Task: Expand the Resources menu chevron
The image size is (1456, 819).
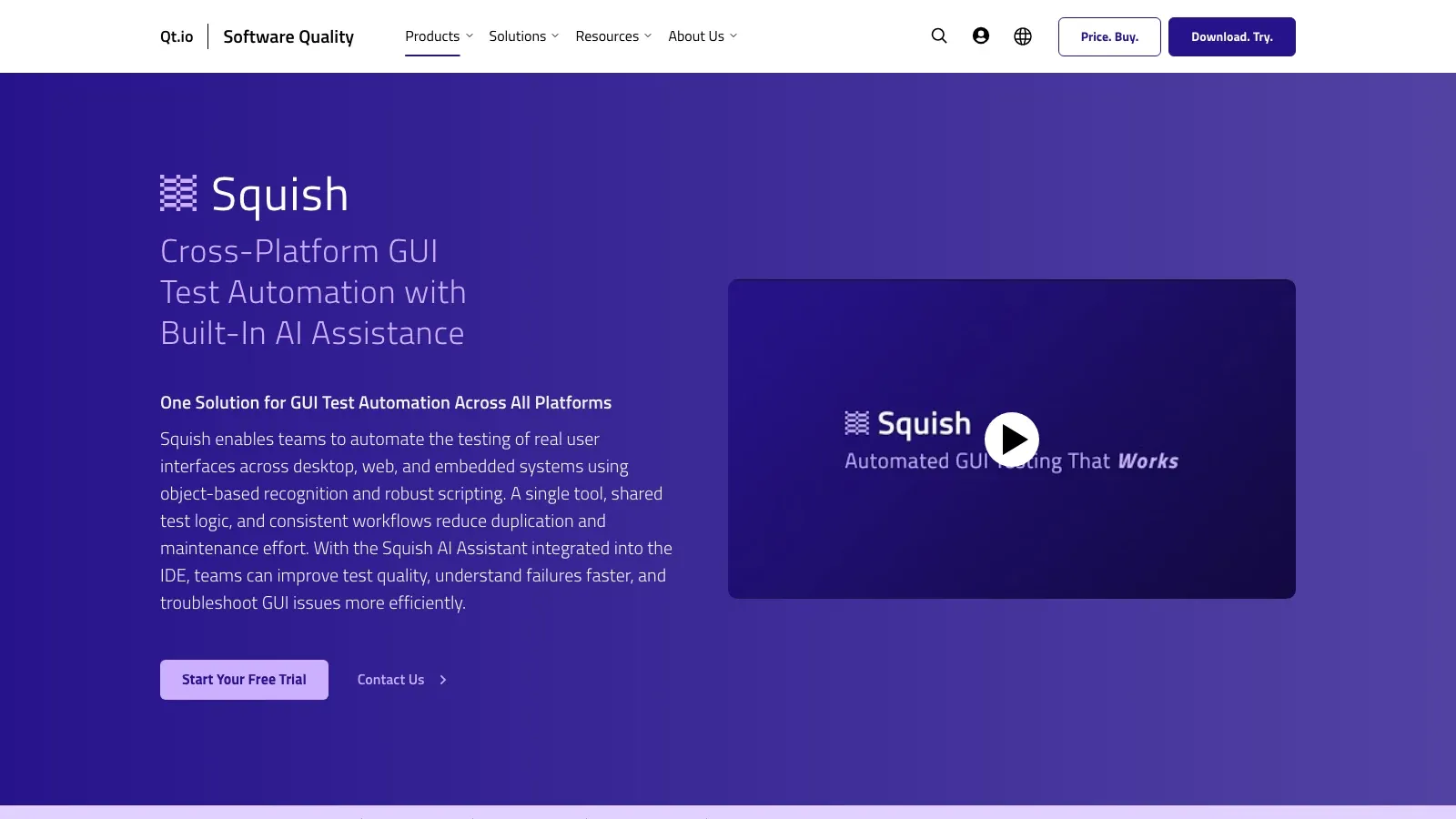Action: 648,36
